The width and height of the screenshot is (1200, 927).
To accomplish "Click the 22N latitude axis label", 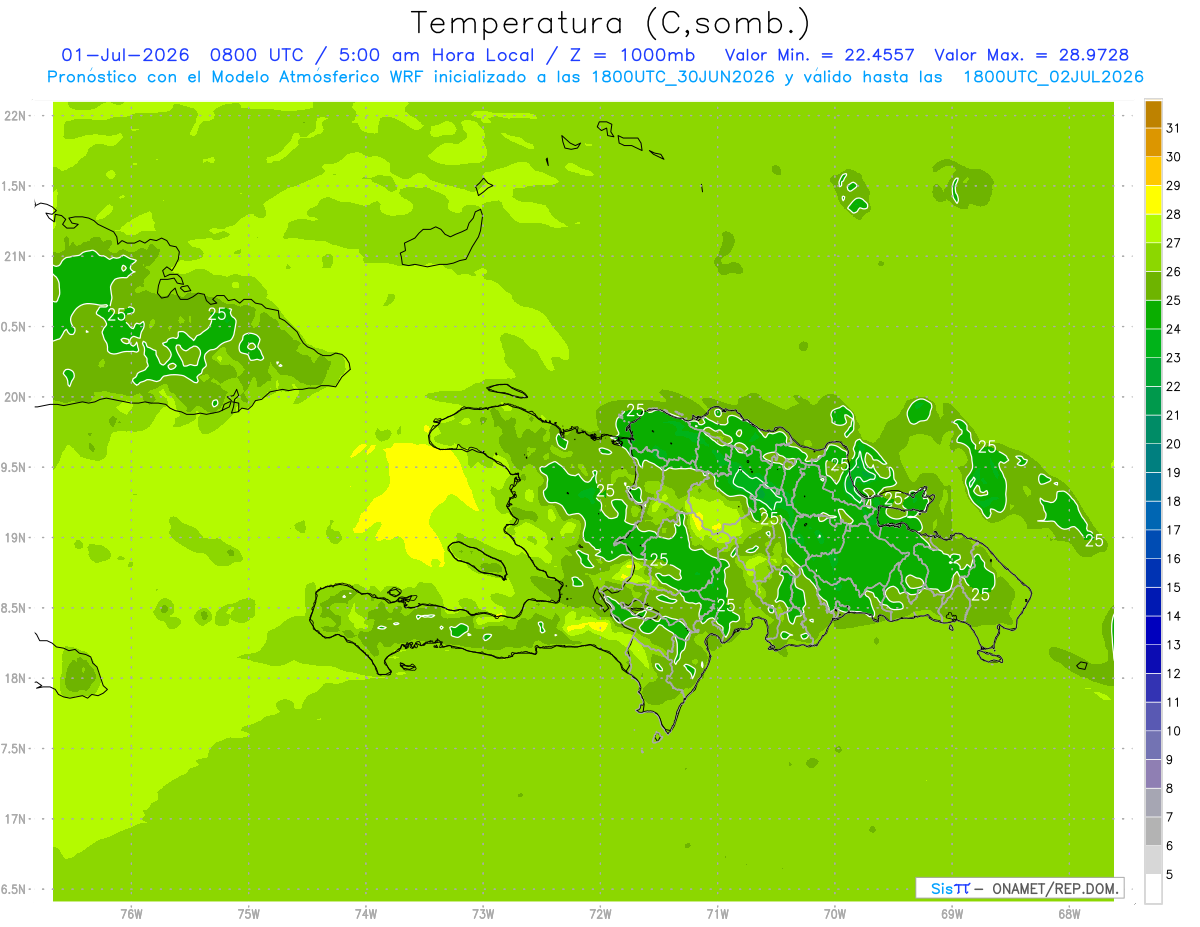I will coord(15,116).
